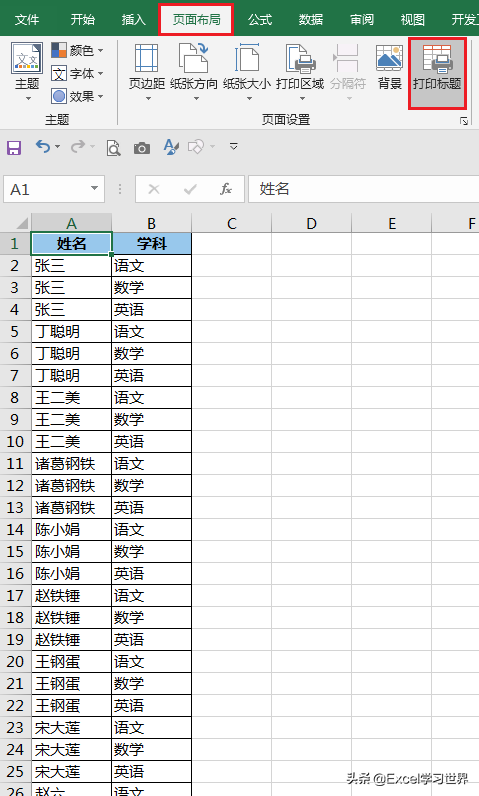Open theme Effects (效果) menu
The height and width of the screenshot is (796, 479).
click(77, 96)
